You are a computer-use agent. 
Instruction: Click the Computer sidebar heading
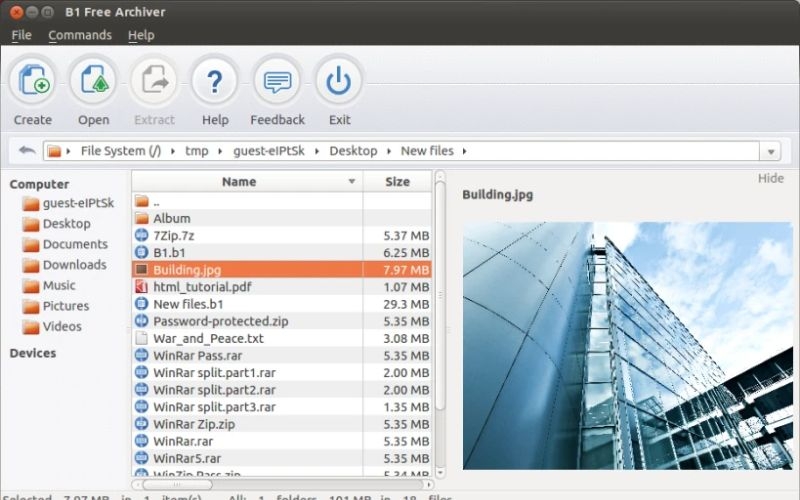coord(39,184)
